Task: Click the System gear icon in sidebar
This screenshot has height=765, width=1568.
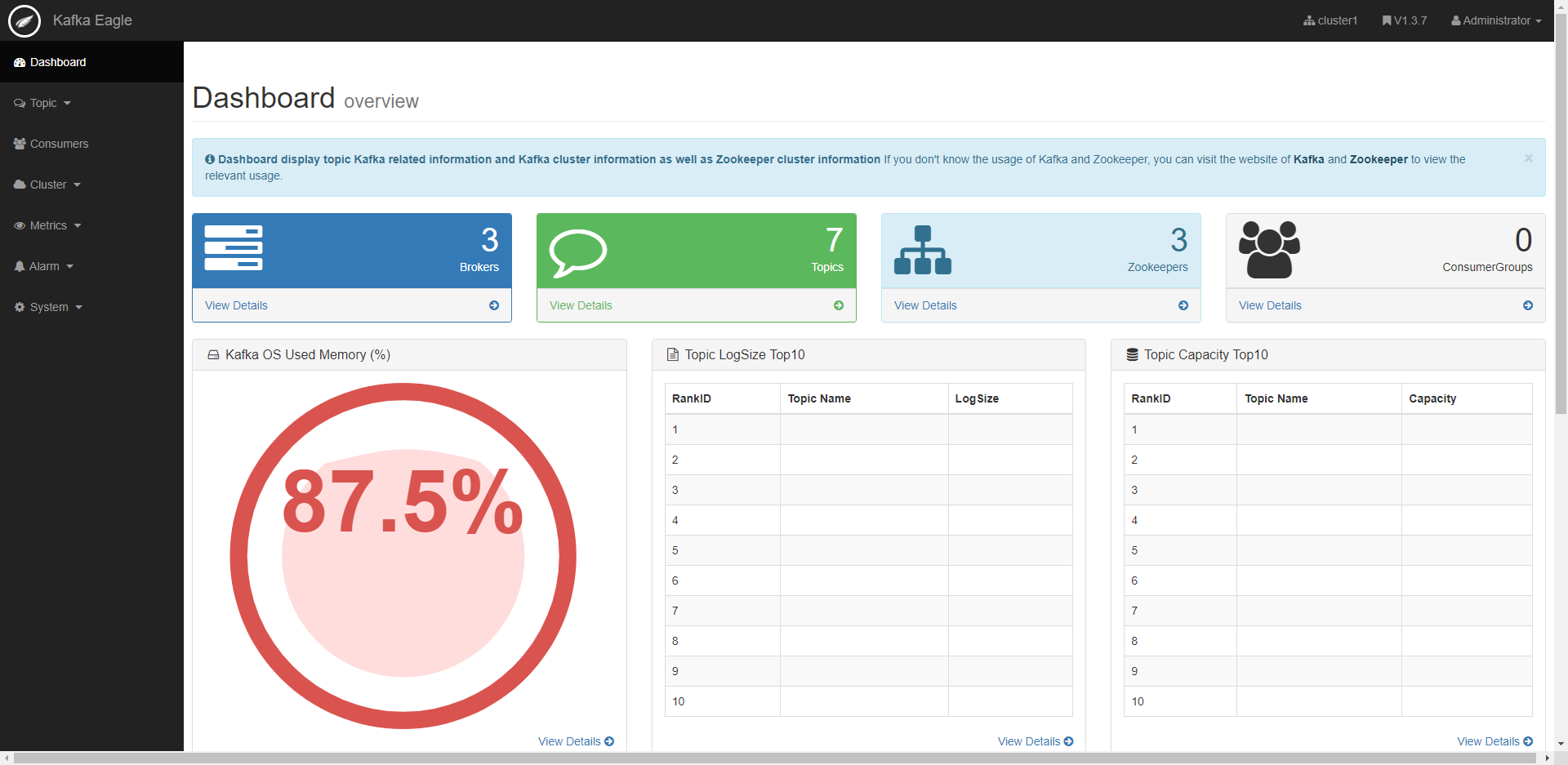Action: pos(20,307)
